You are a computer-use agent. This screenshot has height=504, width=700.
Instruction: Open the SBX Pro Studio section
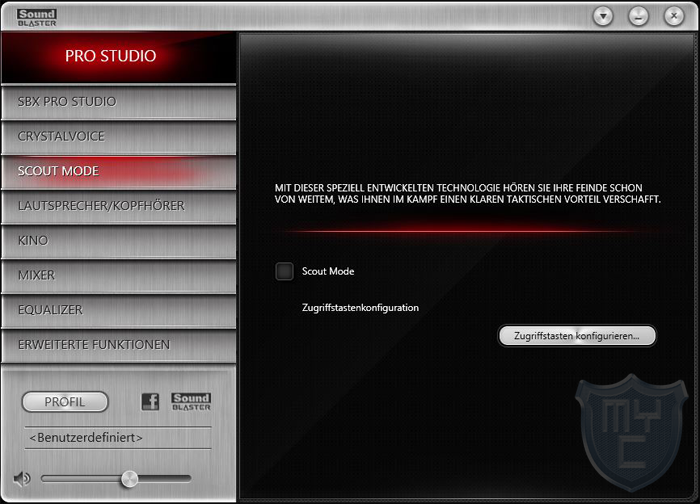coord(118,102)
